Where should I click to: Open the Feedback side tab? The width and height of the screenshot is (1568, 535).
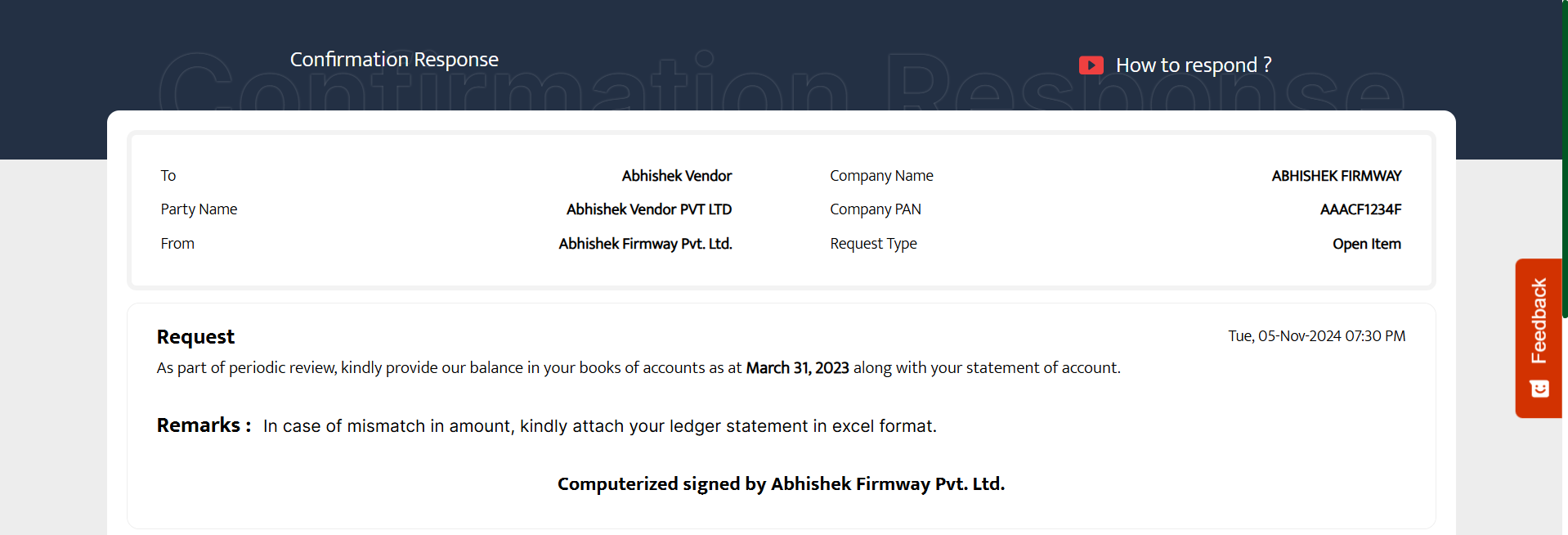point(1539,321)
